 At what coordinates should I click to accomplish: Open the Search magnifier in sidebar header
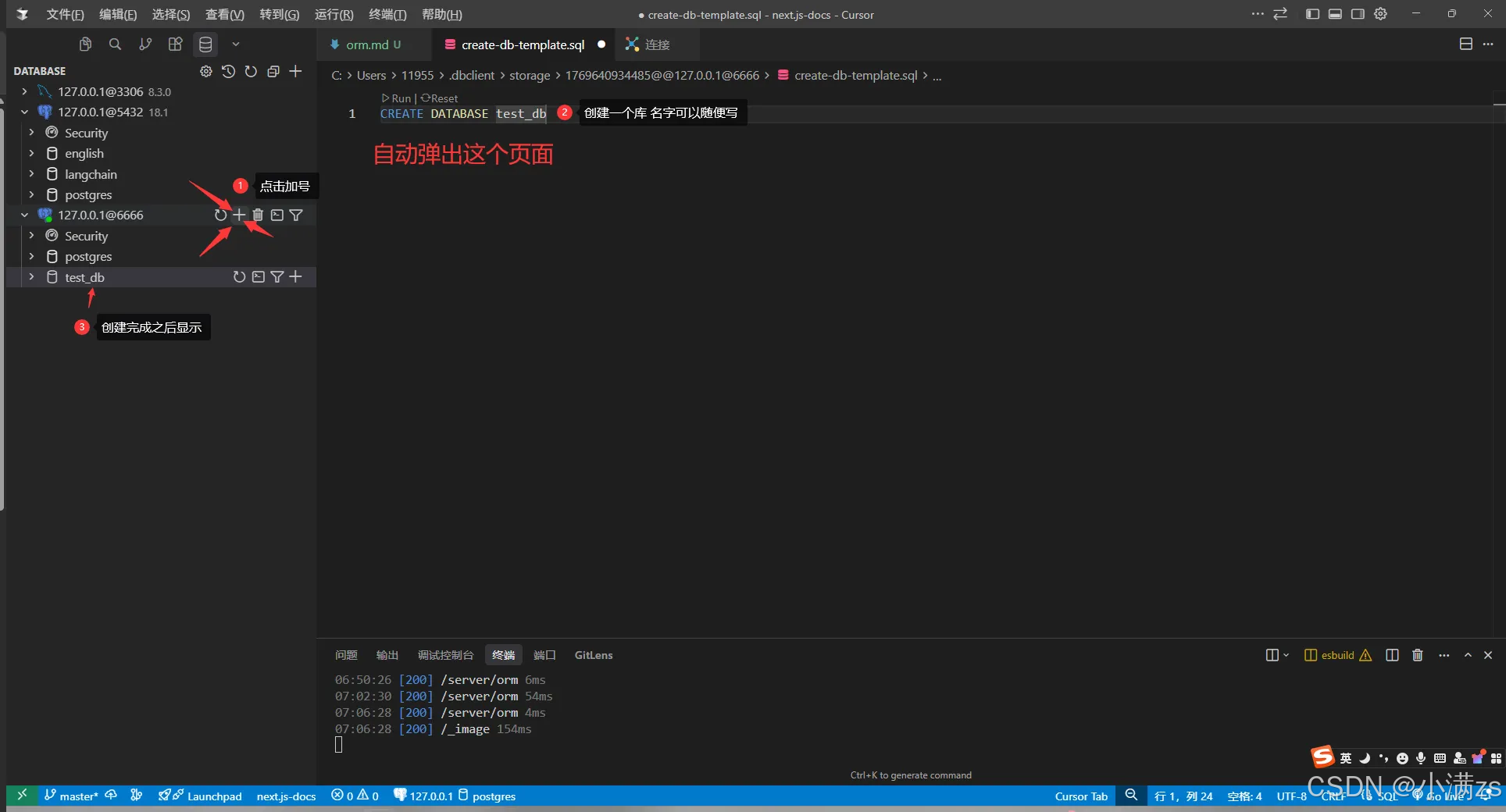pyautogui.click(x=115, y=45)
